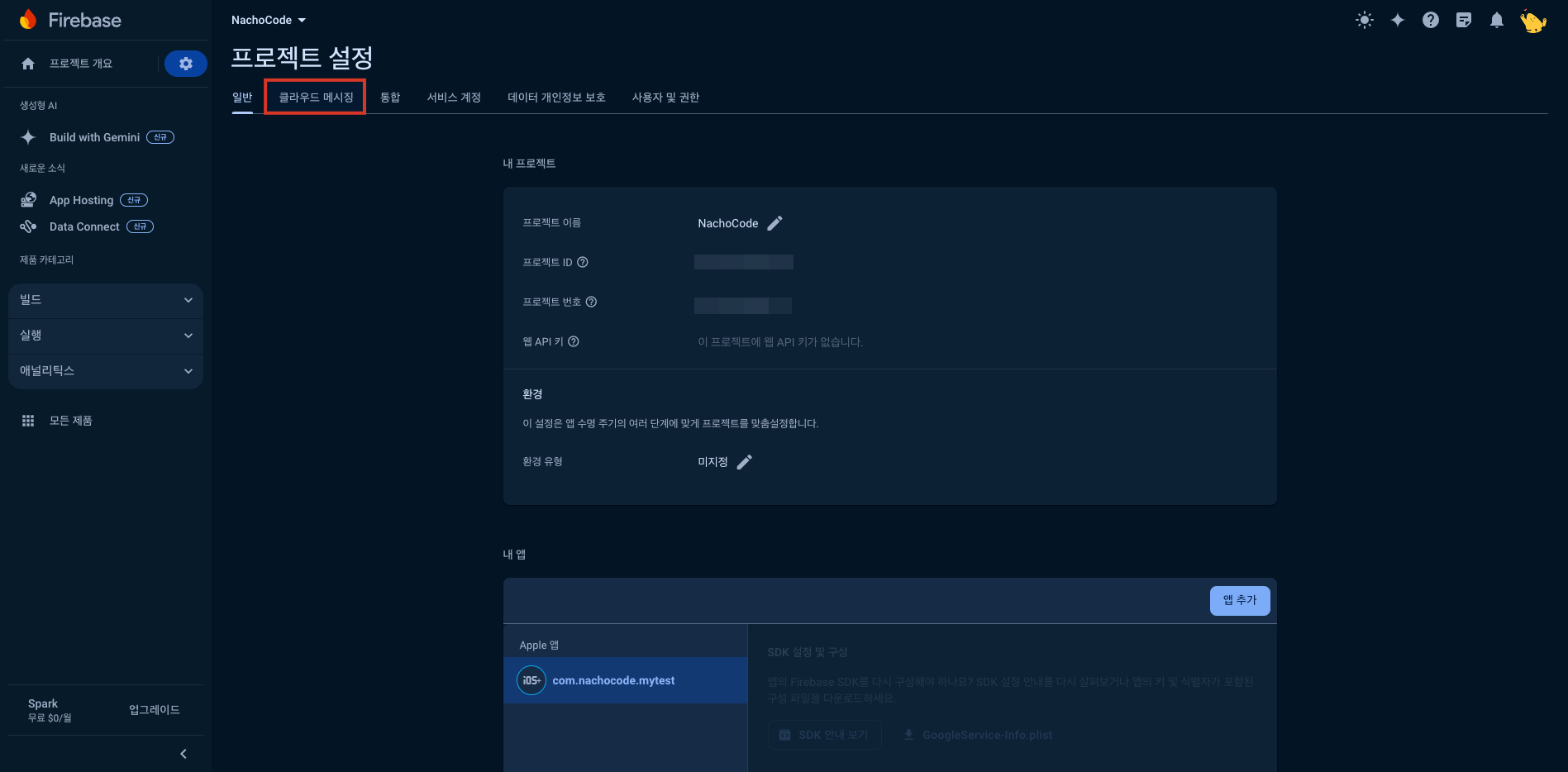This screenshot has width=1568, height=772.
Task: Open the 서비스 계정 tab
Action: pyautogui.click(x=454, y=98)
